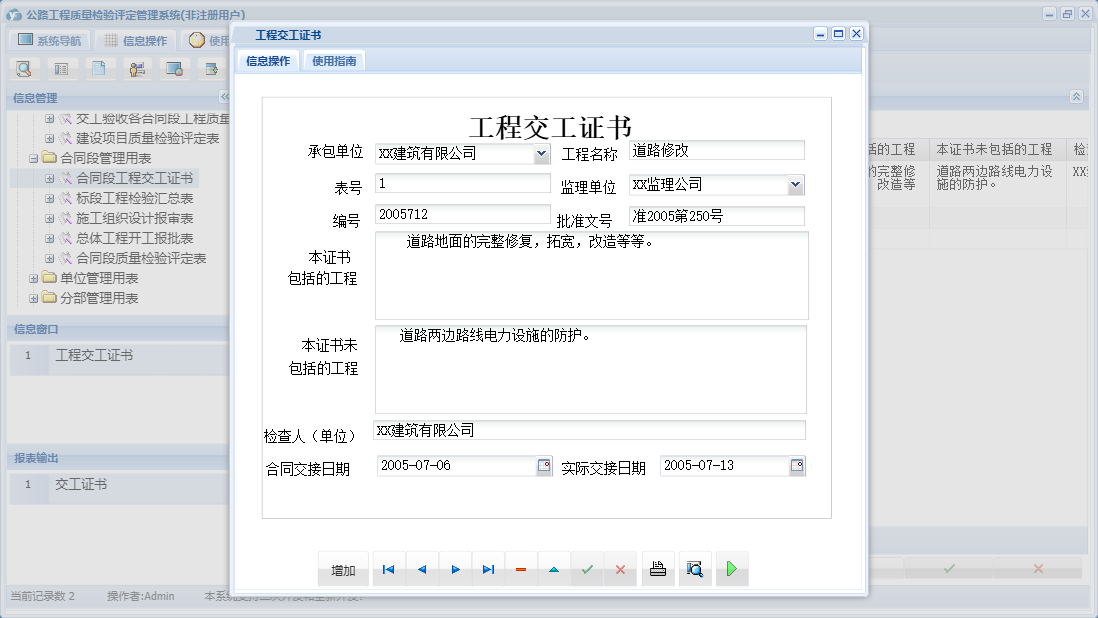The image size is (1098, 618).
Task: Run the report with the green arrow icon
Action: (x=731, y=568)
